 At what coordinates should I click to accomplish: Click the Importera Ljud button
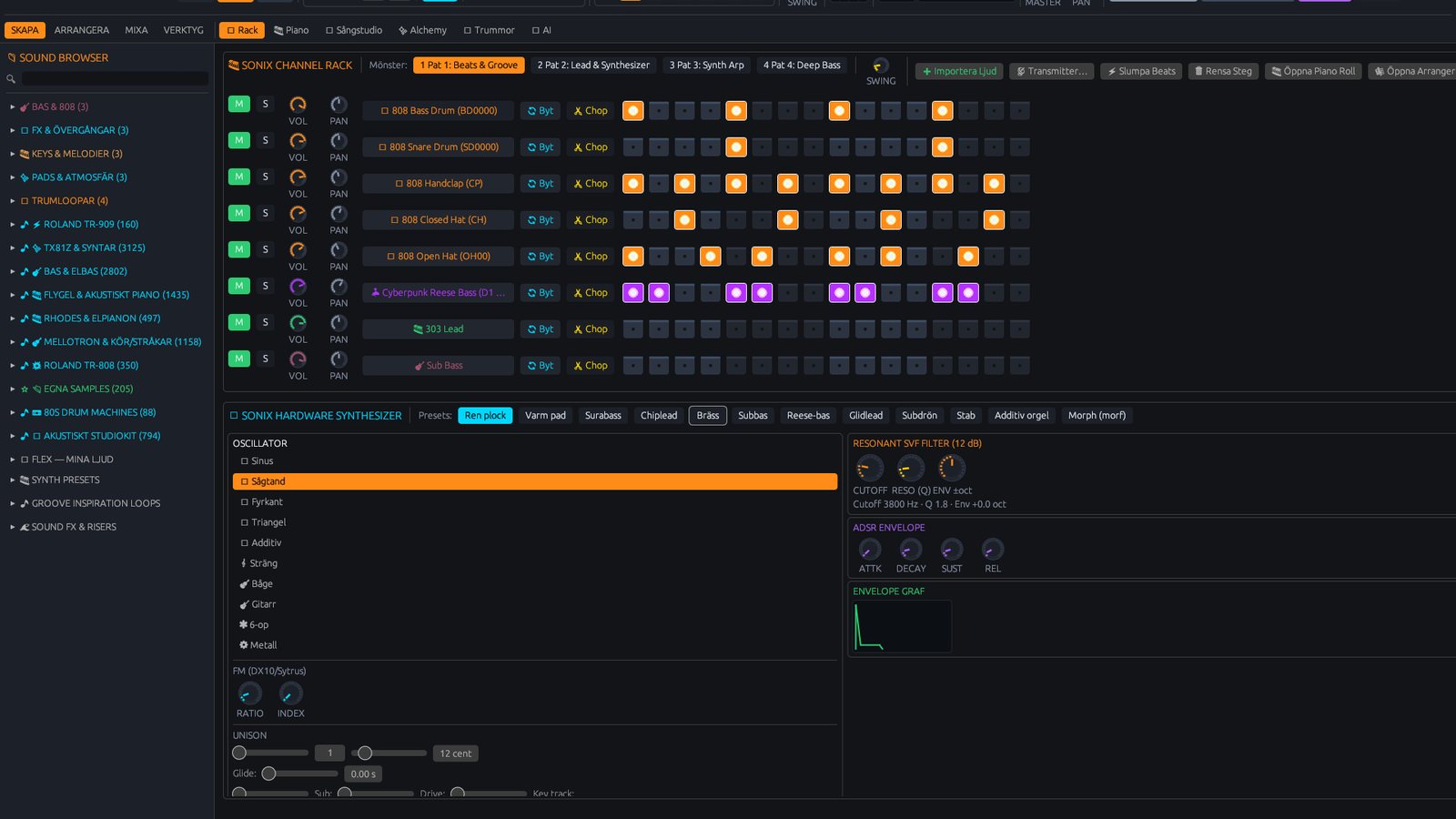coord(959,71)
